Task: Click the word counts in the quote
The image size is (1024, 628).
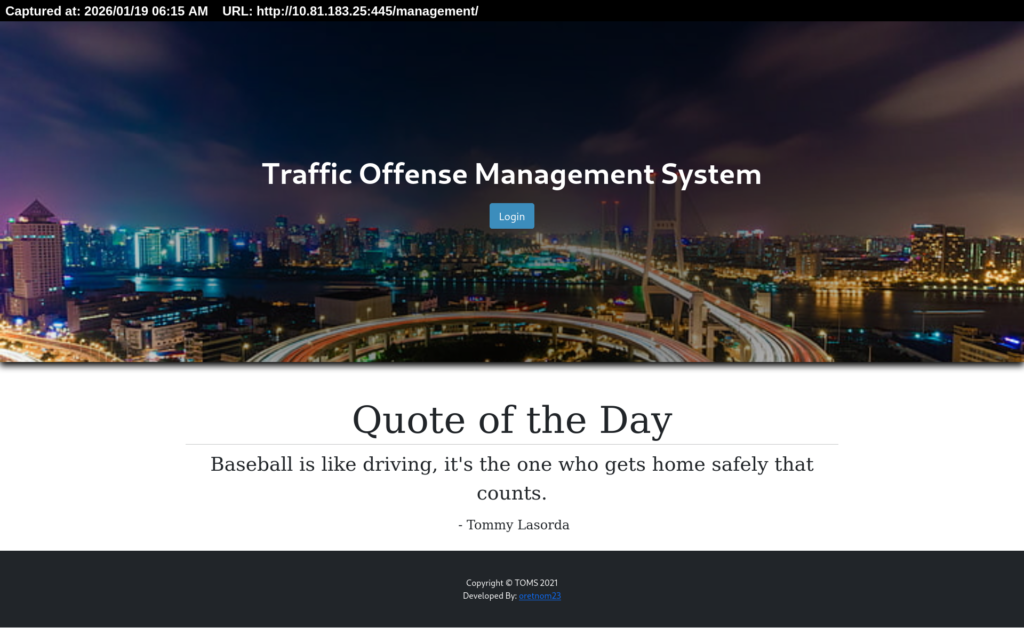Action: coord(511,494)
